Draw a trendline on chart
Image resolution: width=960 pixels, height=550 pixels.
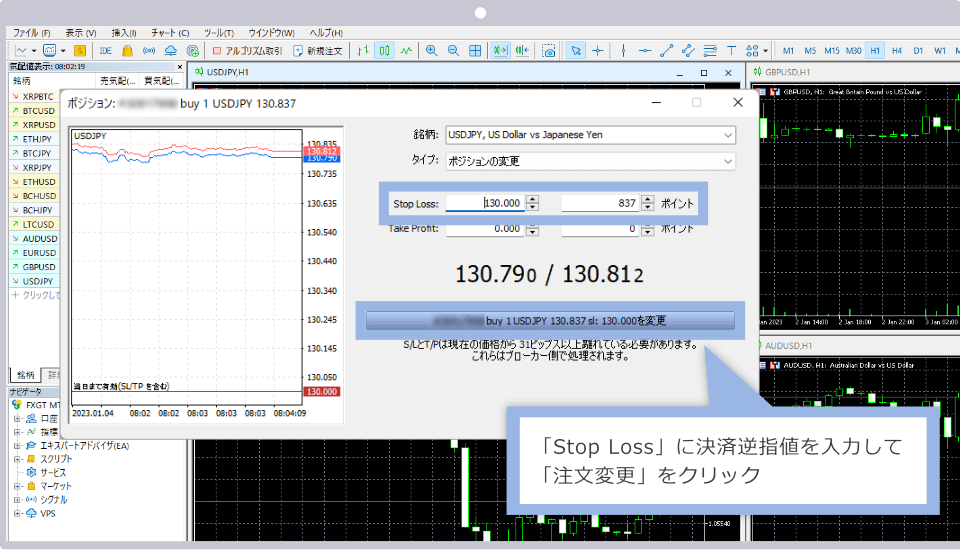coord(667,51)
